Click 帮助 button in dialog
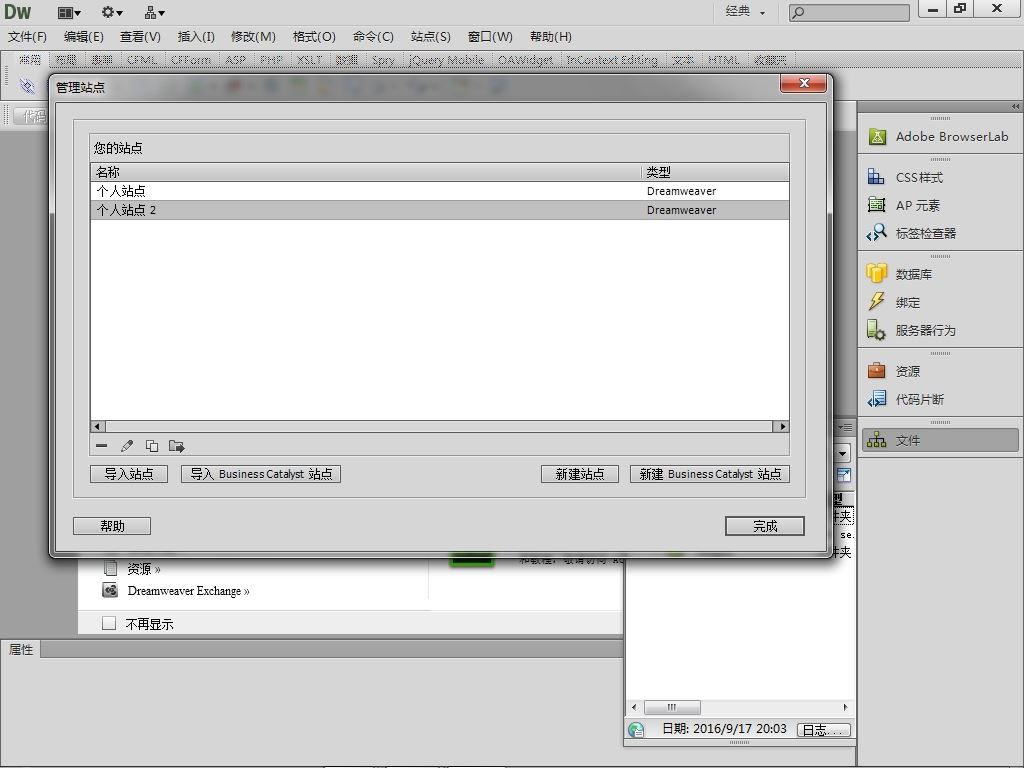Screen dimensions: 1024x768 click(112, 526)
